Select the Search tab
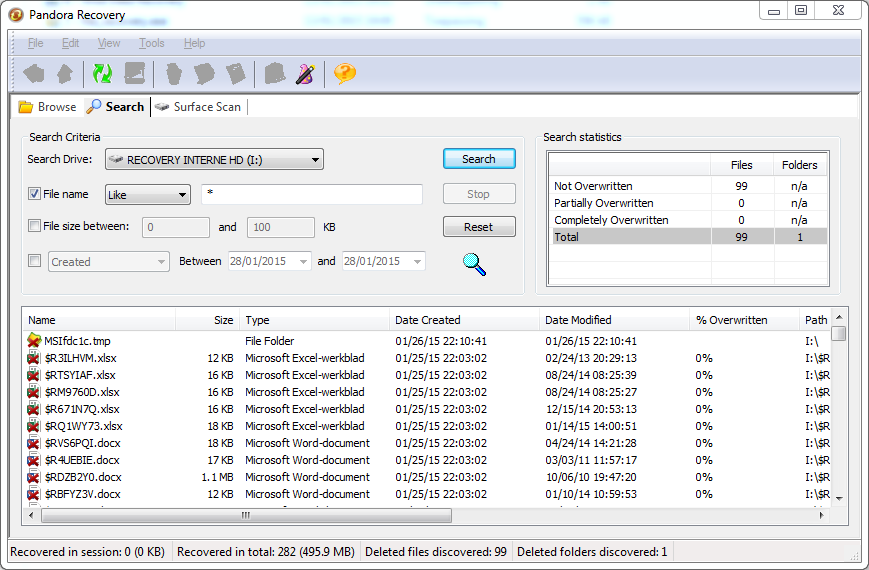869x570 pixels. tap(116, 107)
